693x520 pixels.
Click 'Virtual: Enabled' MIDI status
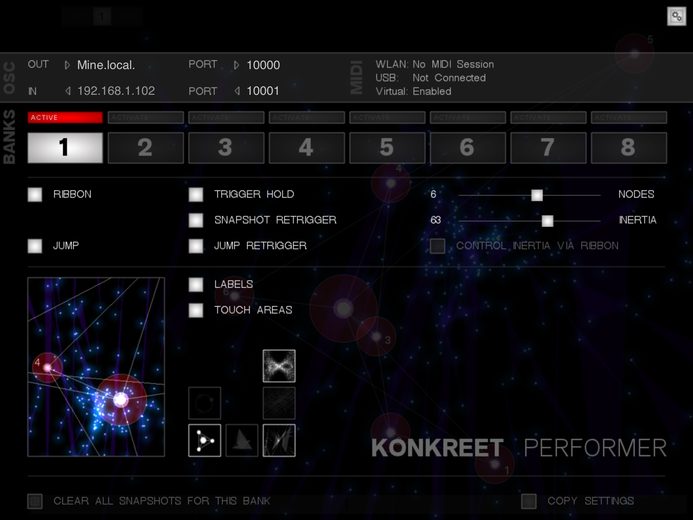(414, 91)
